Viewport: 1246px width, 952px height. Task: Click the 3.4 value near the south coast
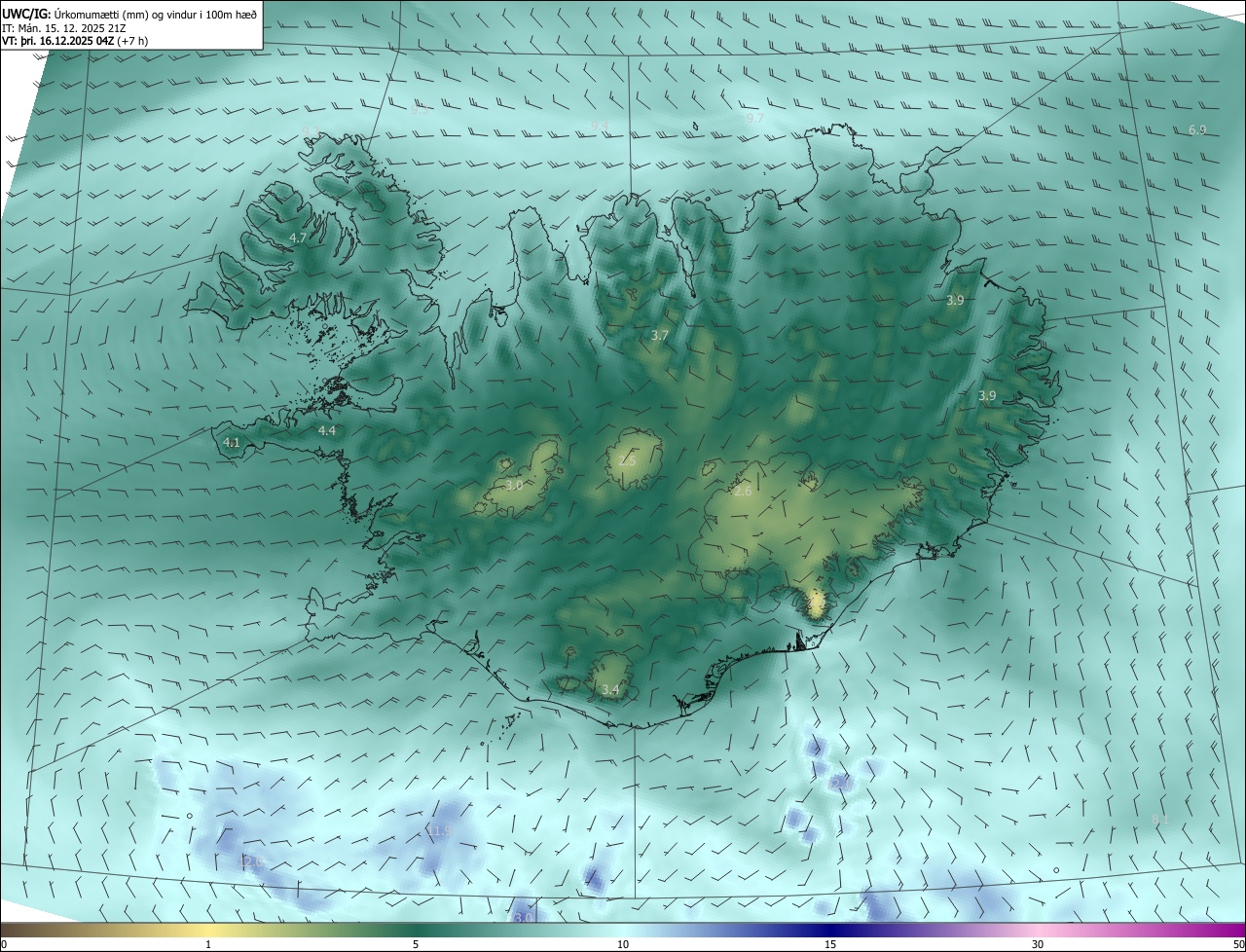click(x=610, y=690)
